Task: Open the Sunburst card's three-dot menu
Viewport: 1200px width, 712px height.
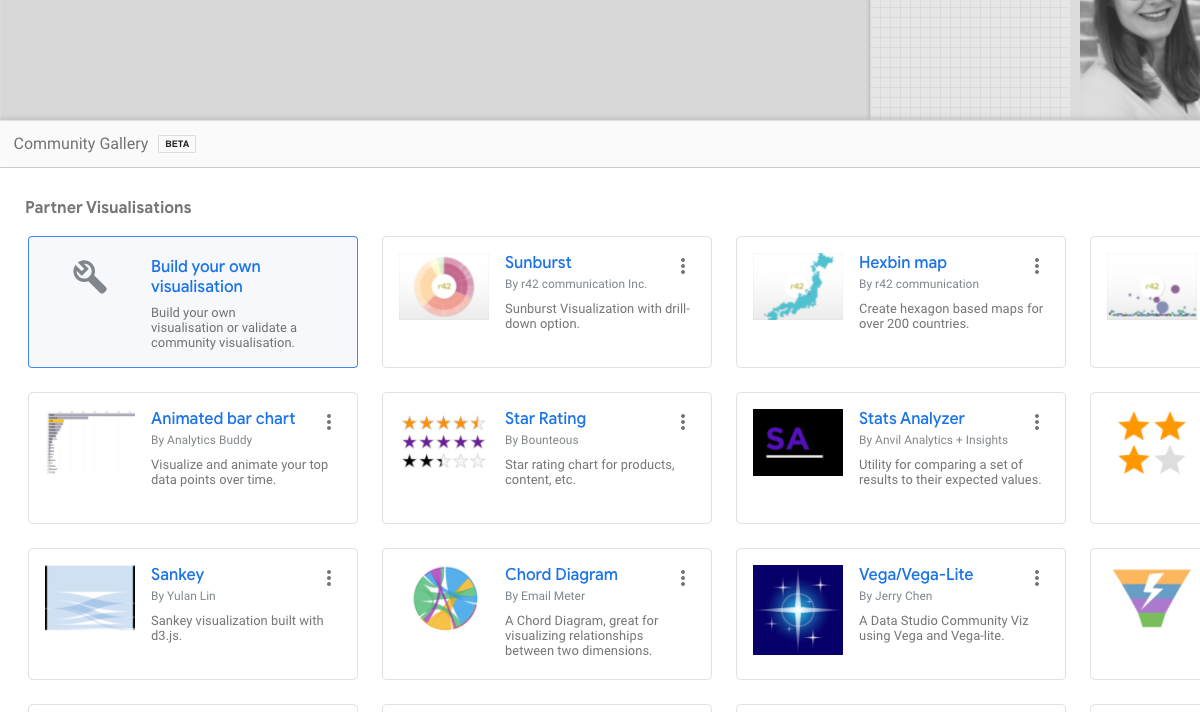Action: tap(683, 266)
